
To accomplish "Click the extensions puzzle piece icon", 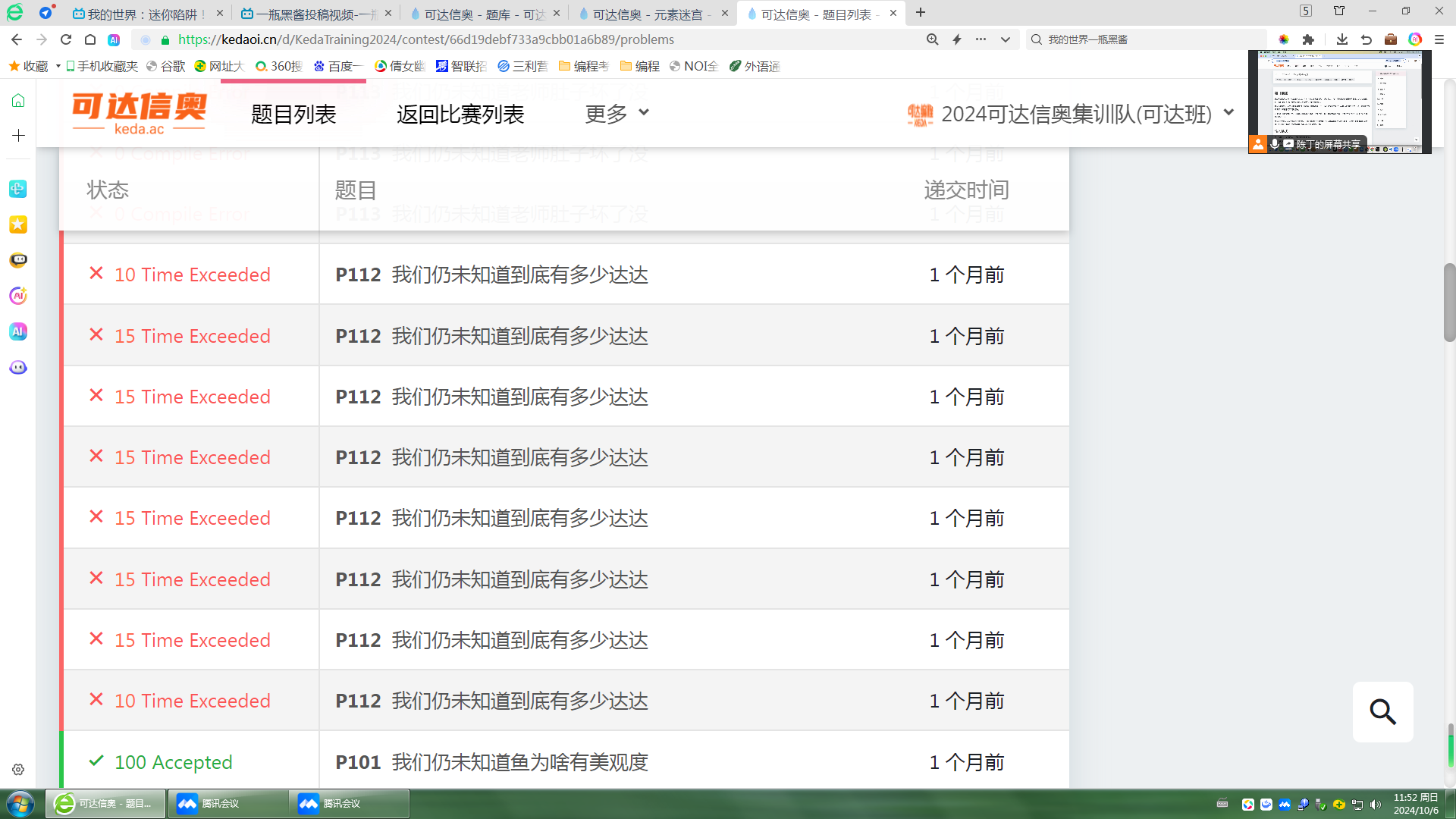I will click(x=1308, y=39).
